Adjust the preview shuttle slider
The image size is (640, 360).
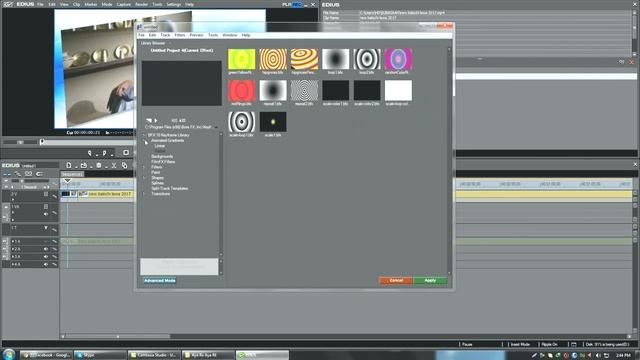click(20, 142)
